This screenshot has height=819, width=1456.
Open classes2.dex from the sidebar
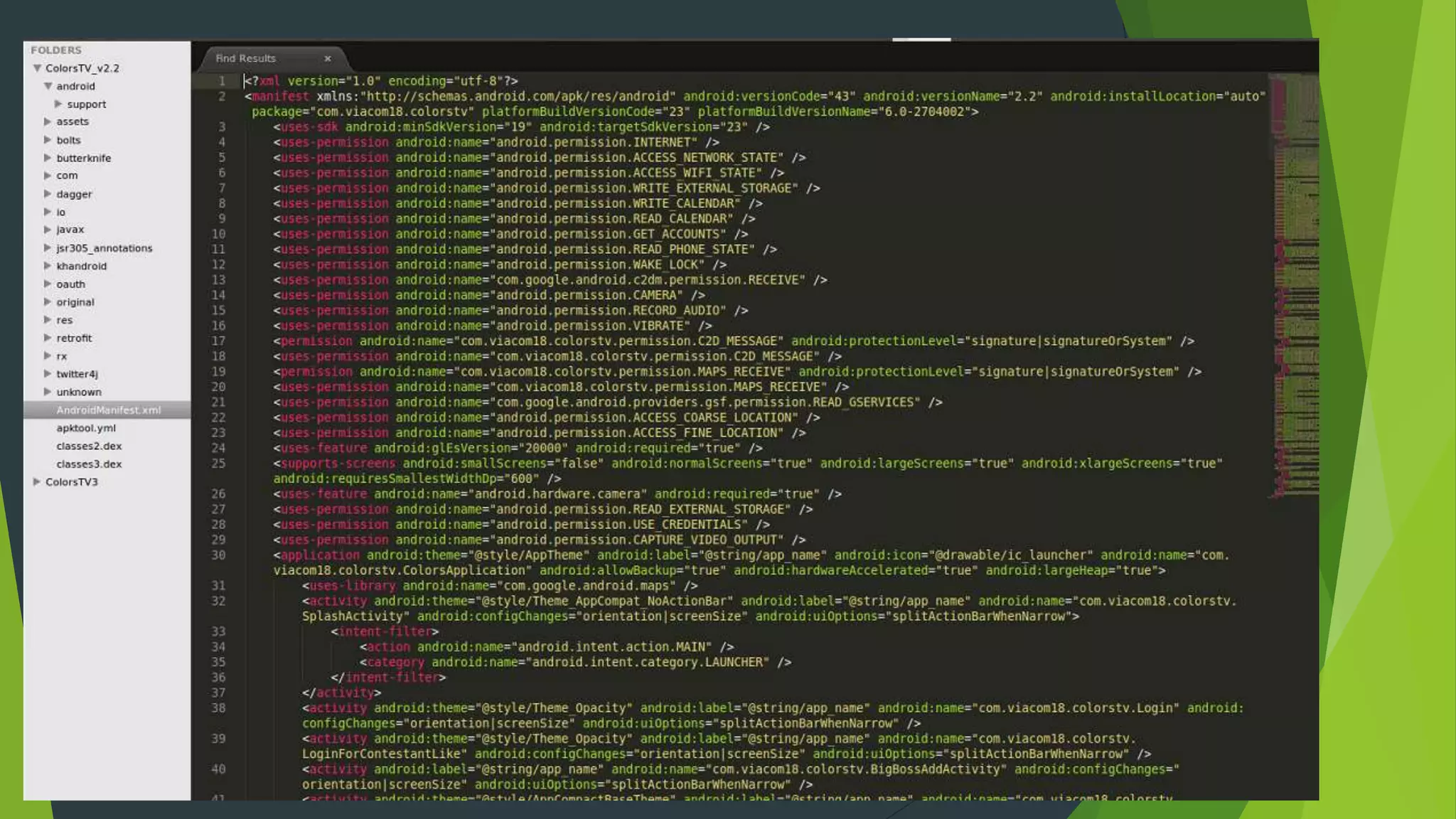(x=89, y=446)
